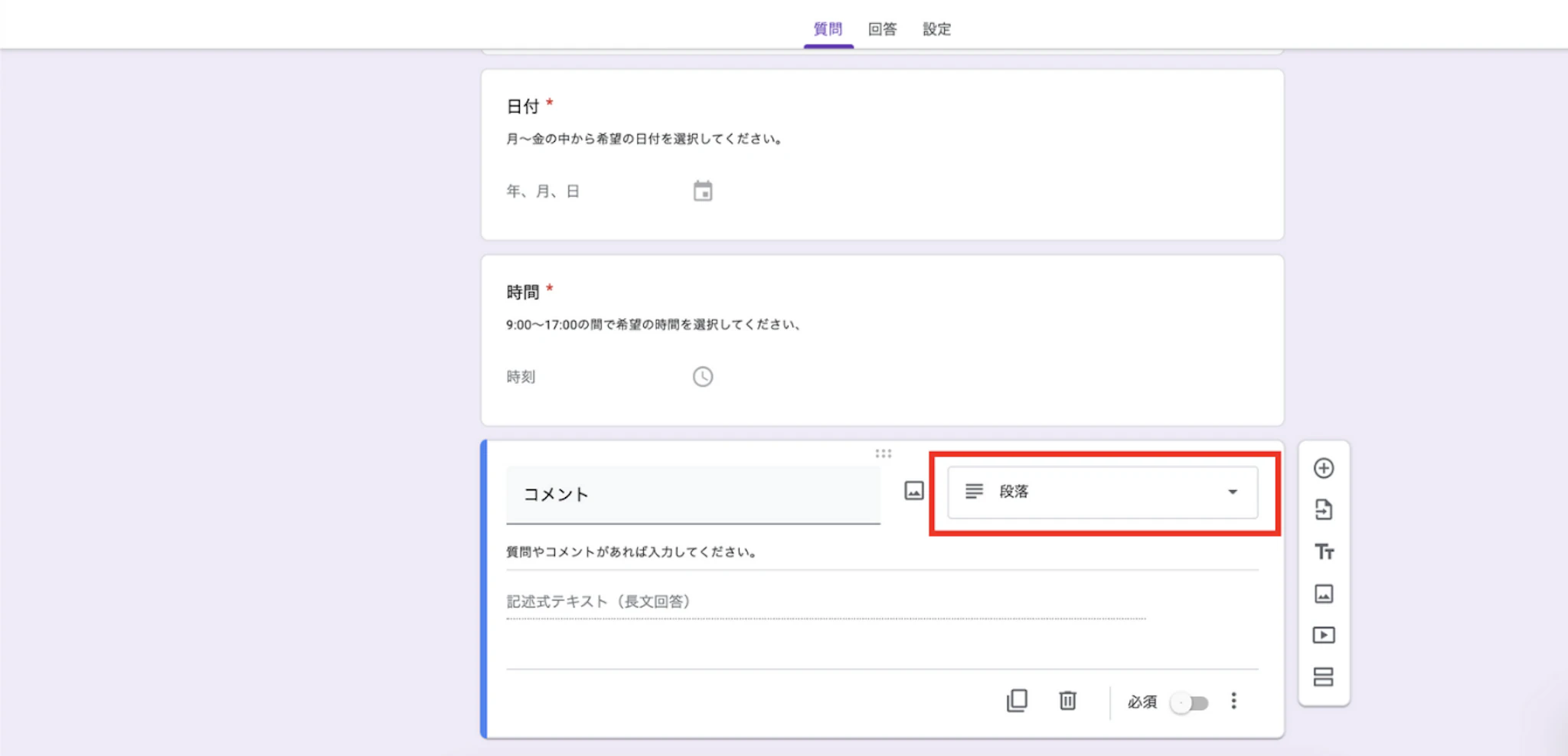The width and height of the screenshot is (1568, 756).
Task: Click the import questions icon
Action: coord(1324,510)
